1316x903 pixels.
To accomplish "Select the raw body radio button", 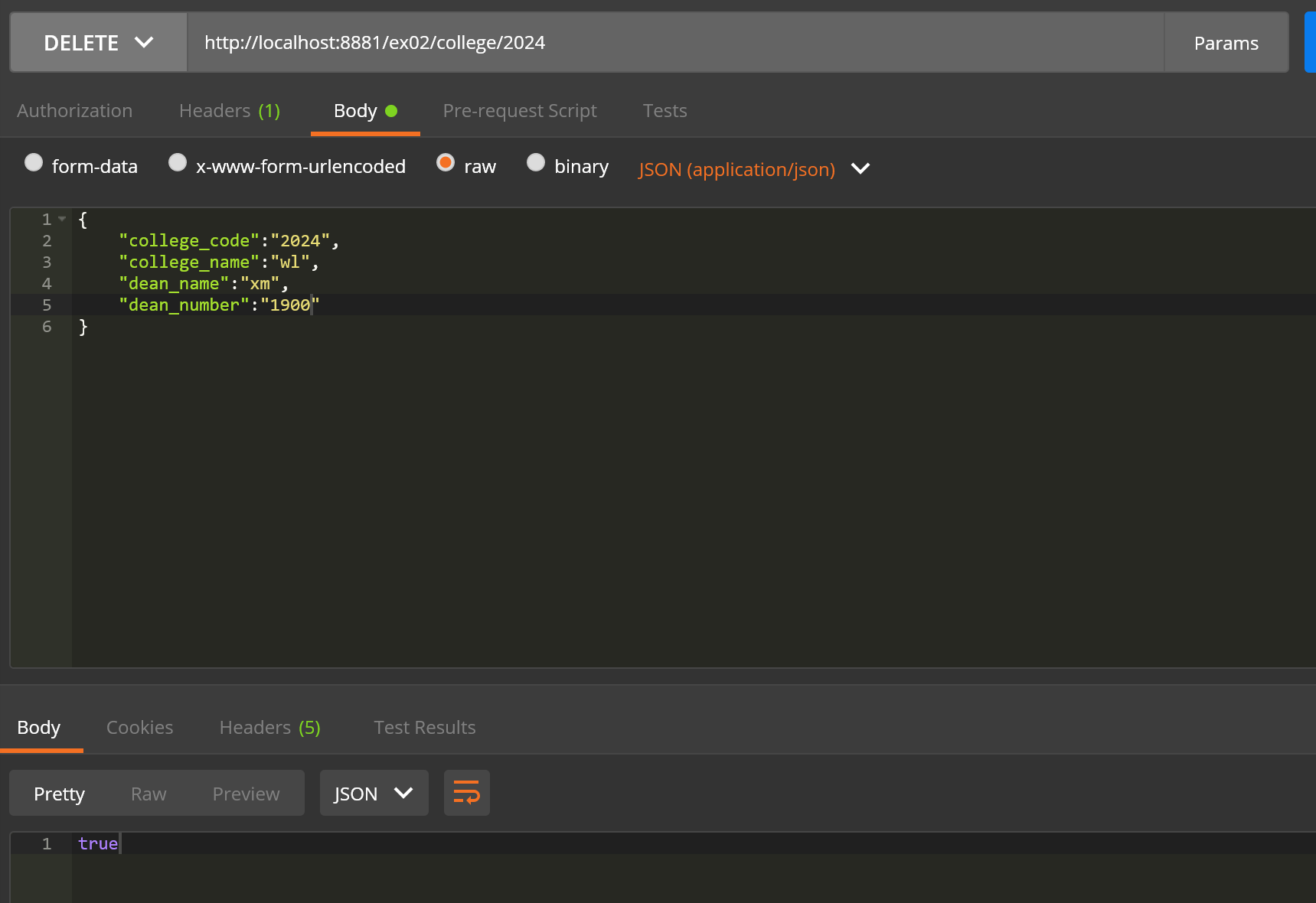I will point(446,162).
